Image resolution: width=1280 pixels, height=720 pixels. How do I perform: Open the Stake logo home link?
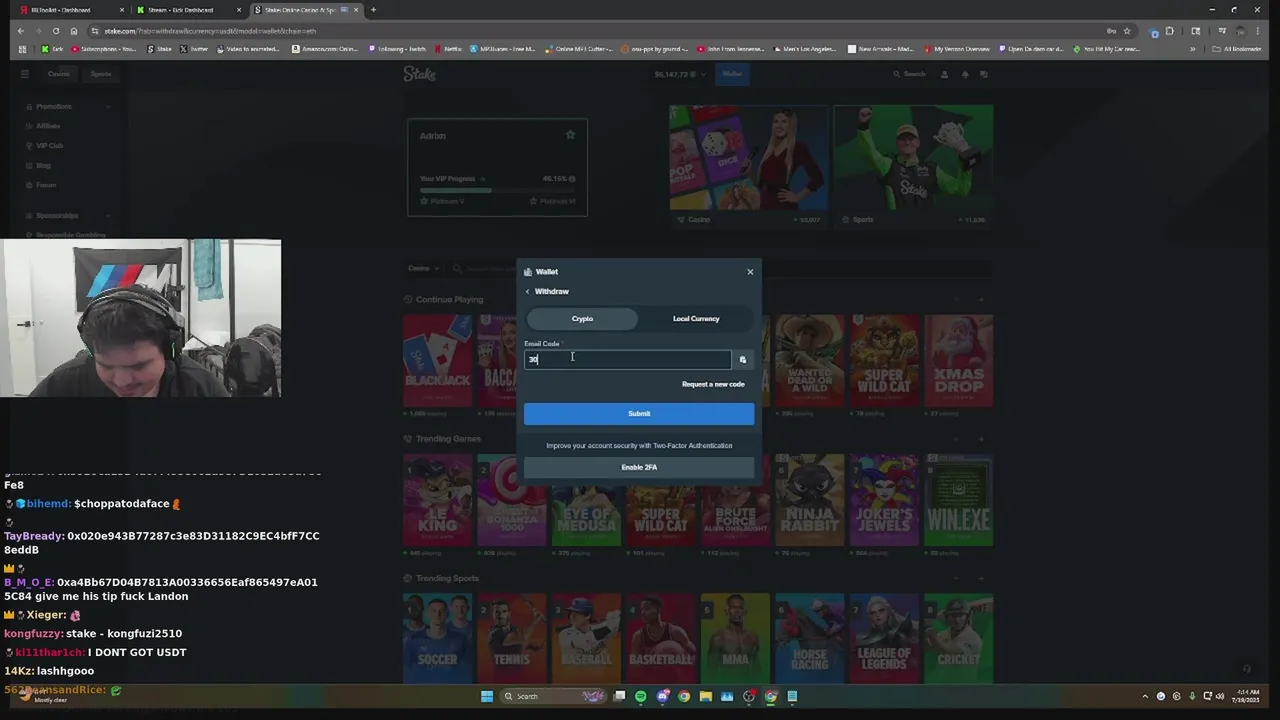420,74
